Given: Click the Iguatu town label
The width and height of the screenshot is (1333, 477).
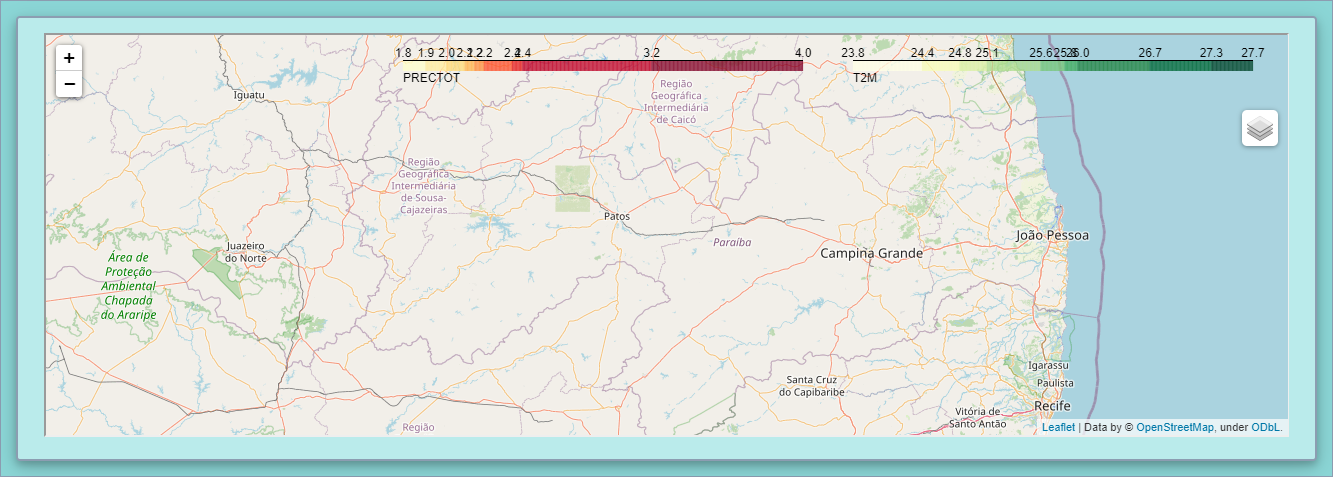Looking at the screenshot, I should [x=248, y=95].
